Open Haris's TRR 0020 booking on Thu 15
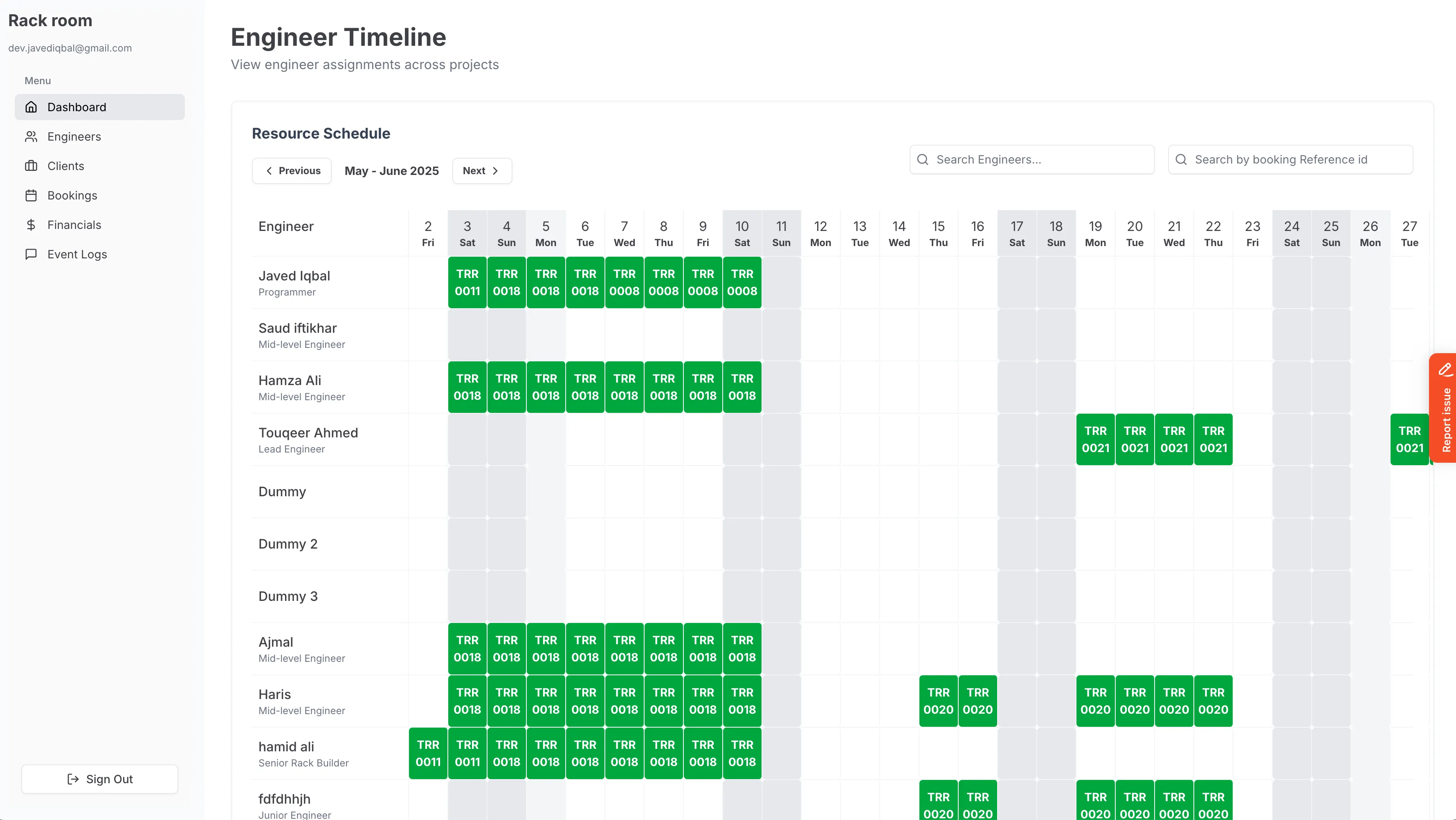Screen dimensions: 1456x820 click(x=938, y=701)
